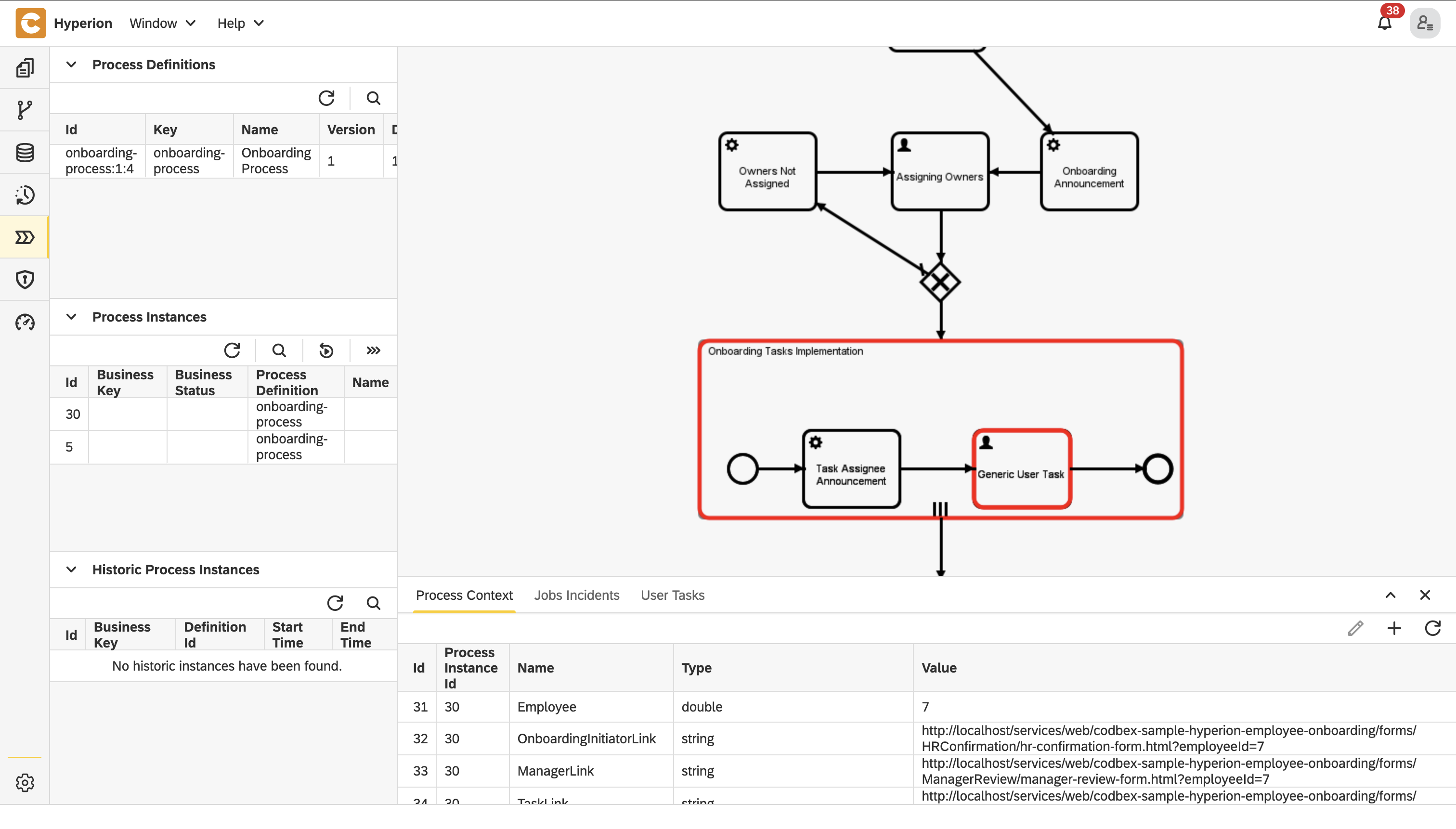Add a new process context variable
This screenshot has width=1456, height=829.
(x=1394, y=628)
